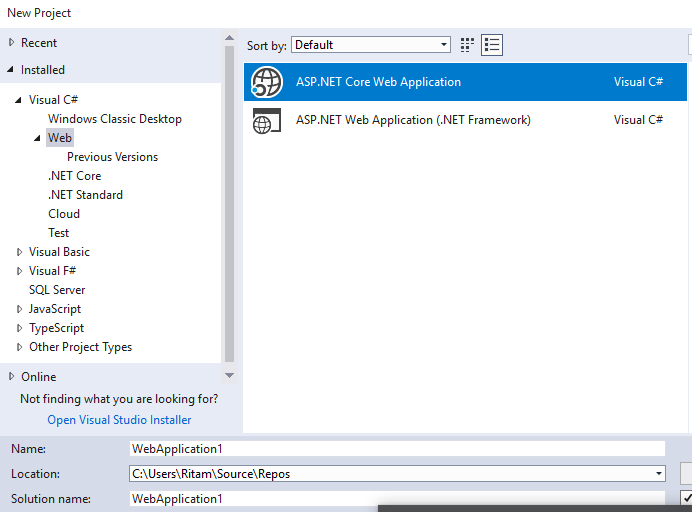Expand the Recent section
The height and width of the screenshot is (512, 692).
(x=11, y=43)
